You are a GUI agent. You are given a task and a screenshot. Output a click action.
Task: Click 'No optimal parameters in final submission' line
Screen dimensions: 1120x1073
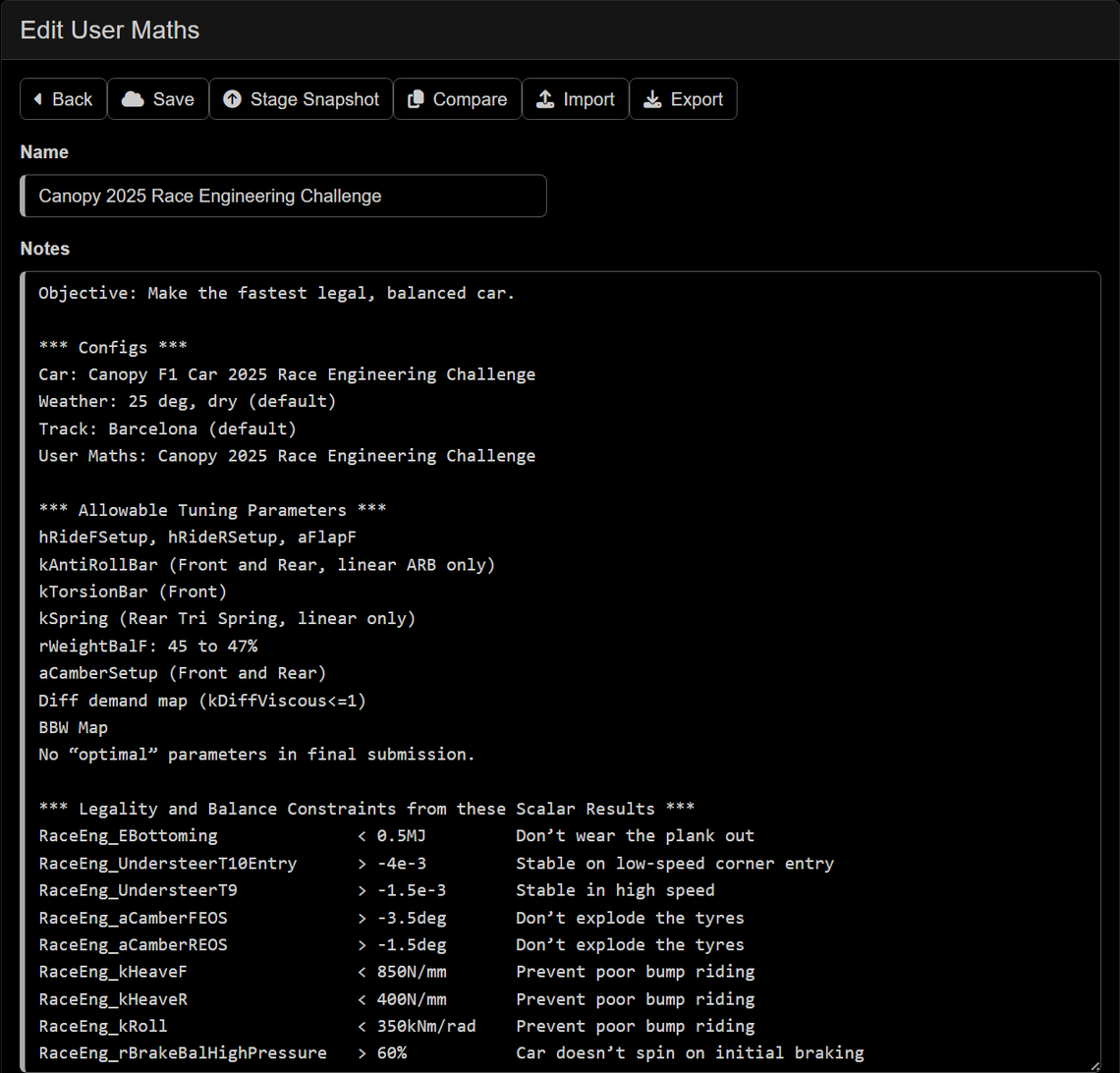coord(256,755)
